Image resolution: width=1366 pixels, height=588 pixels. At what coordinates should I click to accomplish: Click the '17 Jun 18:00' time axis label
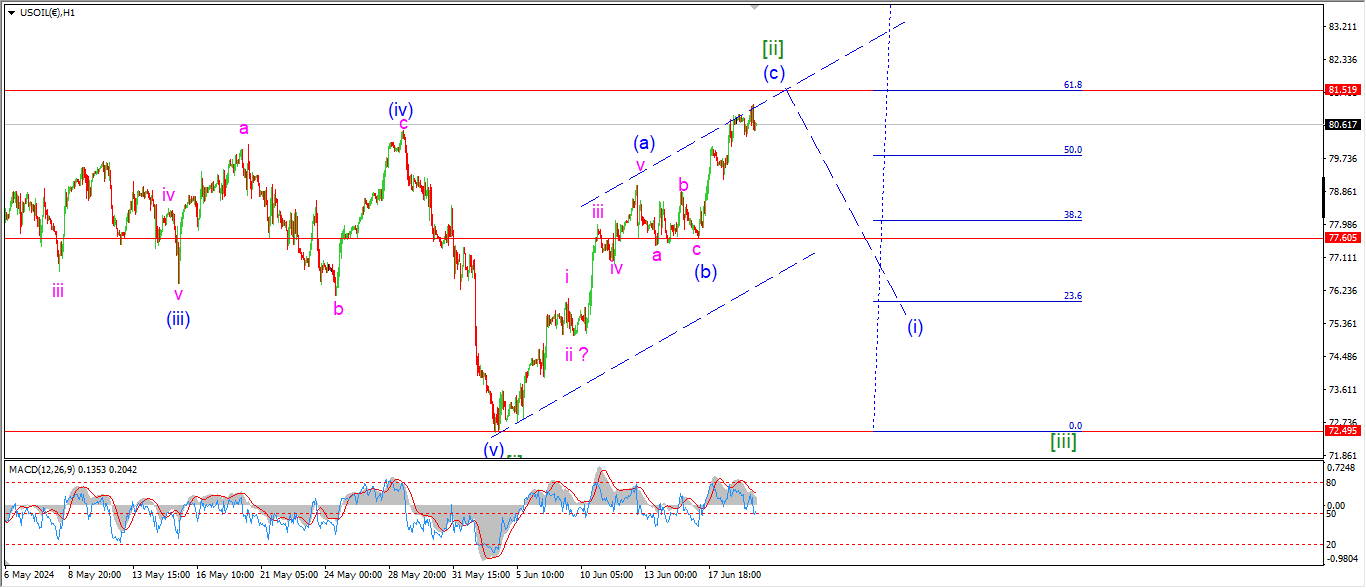coord(734,575)
